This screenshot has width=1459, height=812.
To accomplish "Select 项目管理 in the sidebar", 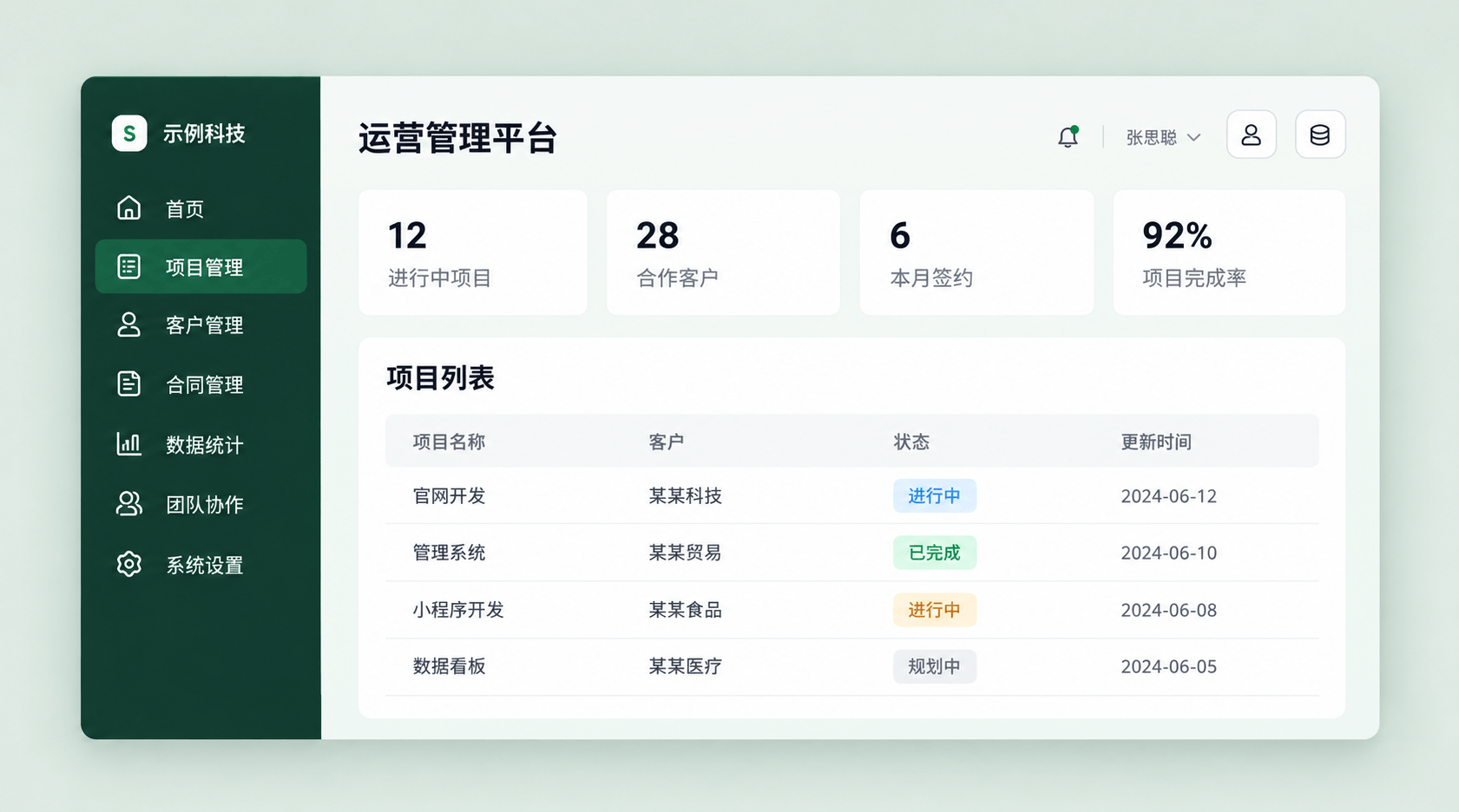I will [200, 266].
